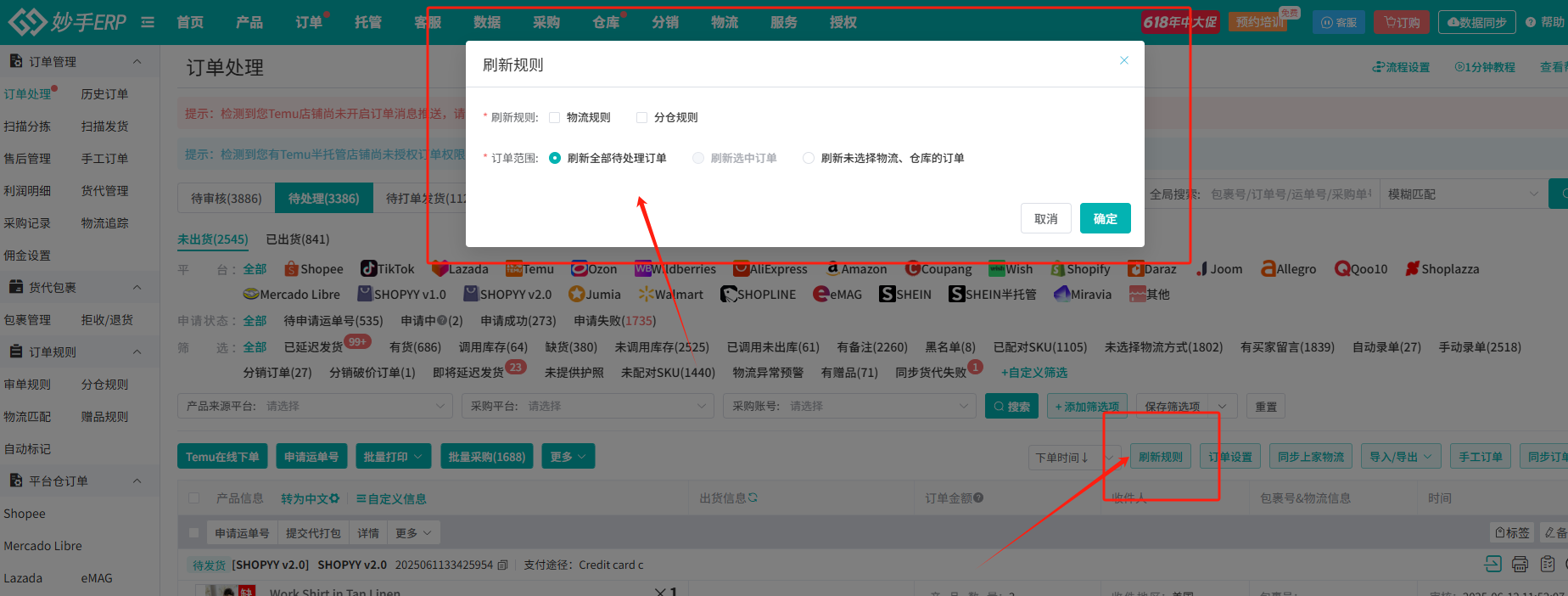Click the 刷新规则 toolbar button
This screenshot has width=1568, height=596.
click(1160, 457)
